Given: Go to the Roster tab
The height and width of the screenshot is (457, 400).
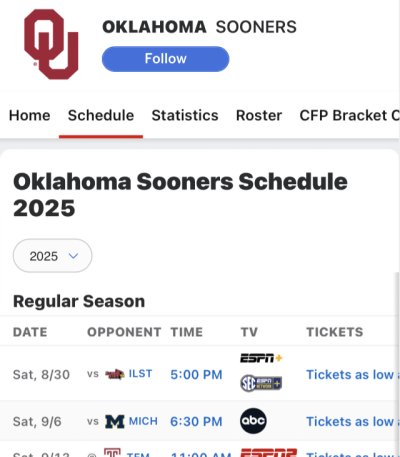Looking at the screenshot, I should pyautogui.click(x=259, y=116).
